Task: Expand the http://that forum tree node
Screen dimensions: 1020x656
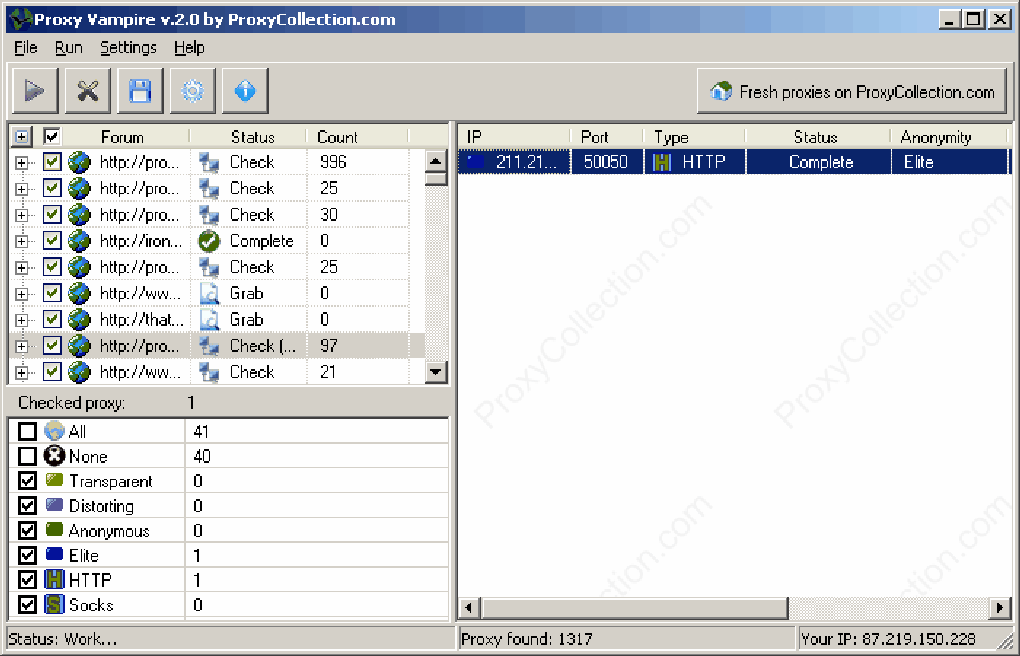Action: pyautogui.click(x=21, y=320)
